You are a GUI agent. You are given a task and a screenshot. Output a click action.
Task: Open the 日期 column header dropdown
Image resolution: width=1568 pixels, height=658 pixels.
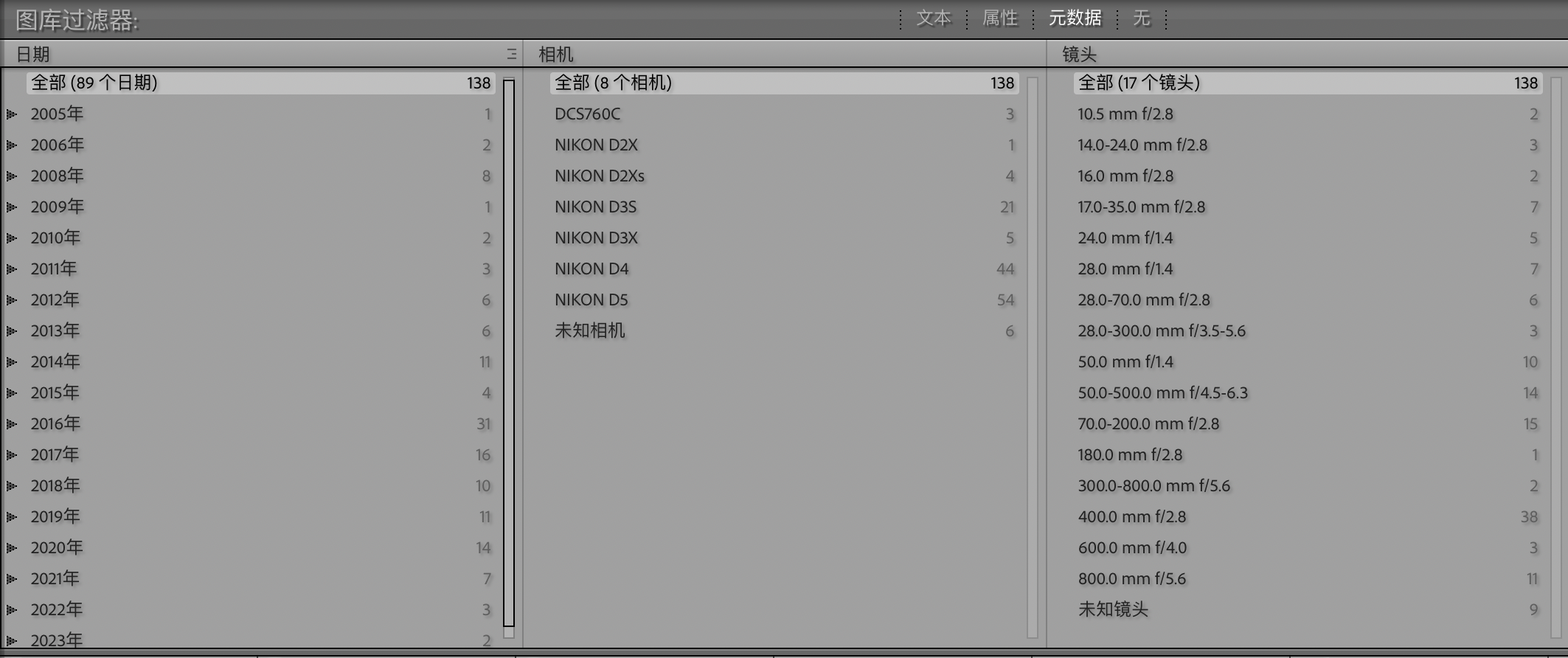(x=33, y=54)
